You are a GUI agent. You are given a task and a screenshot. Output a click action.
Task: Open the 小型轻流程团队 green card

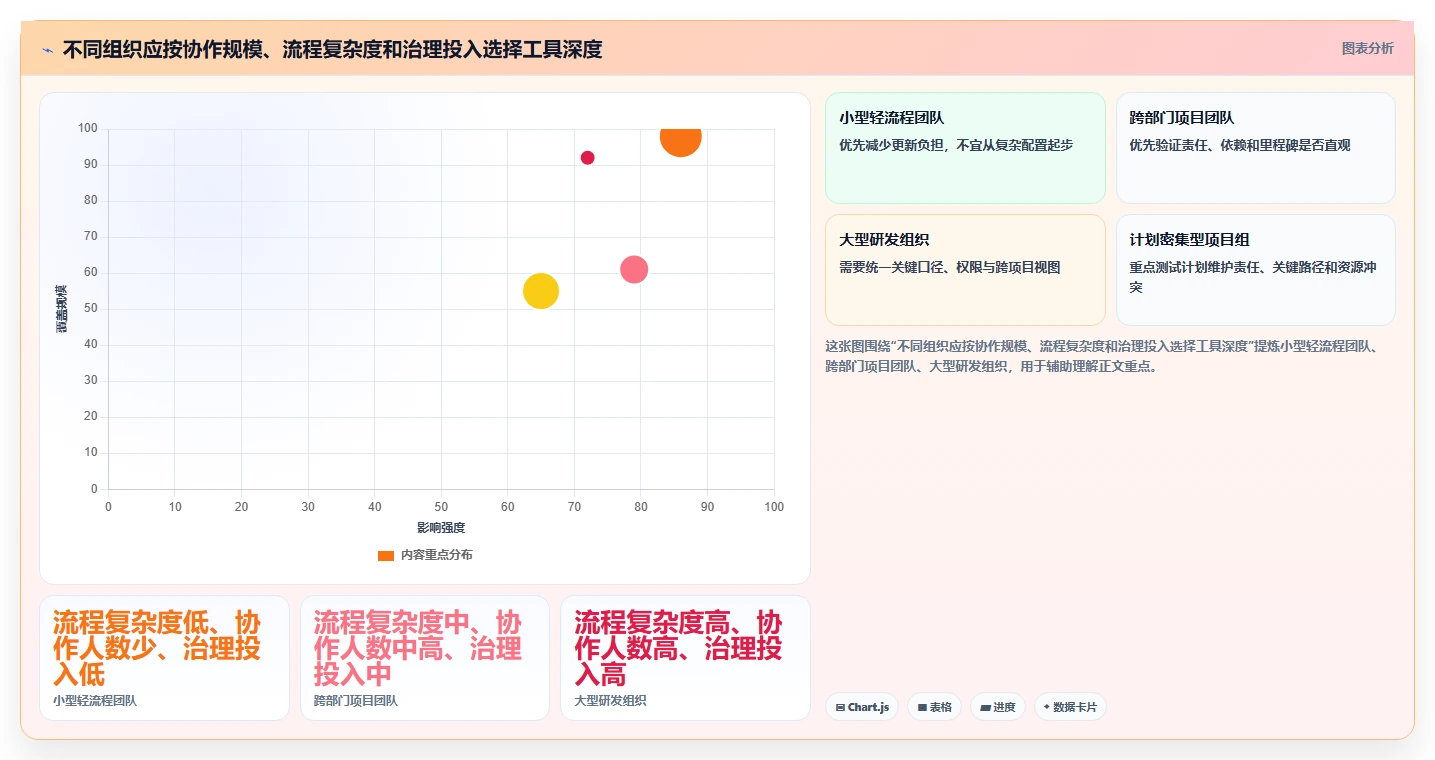pyautogui.click(x=965, y=148)
